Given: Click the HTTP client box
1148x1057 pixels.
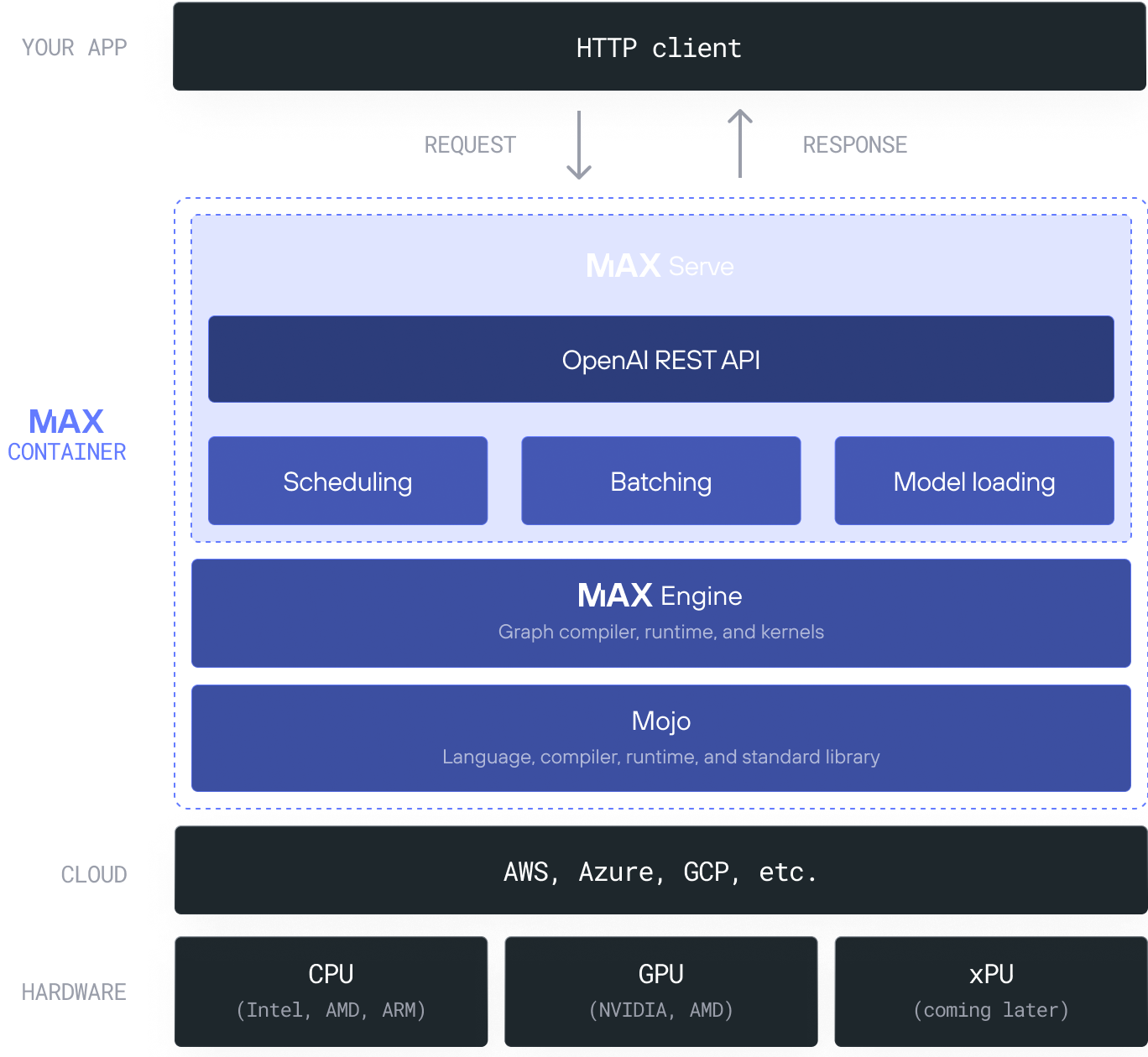Looking at the screenshot, I should [x=660, y=47].
